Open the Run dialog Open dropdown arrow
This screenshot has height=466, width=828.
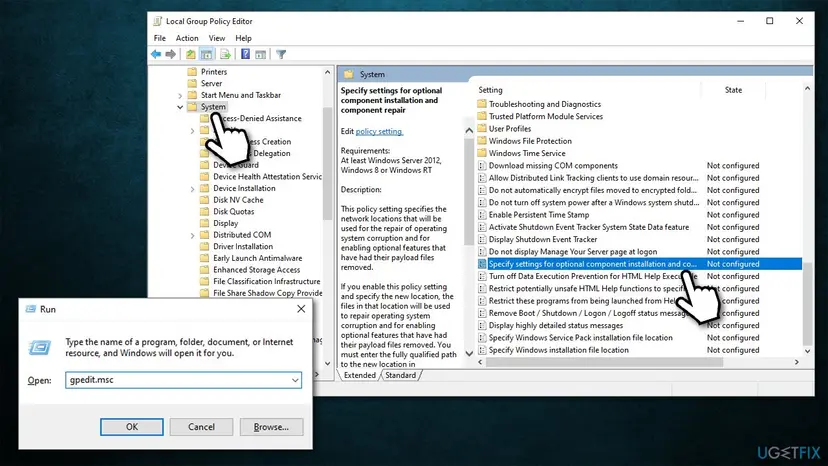295,380
